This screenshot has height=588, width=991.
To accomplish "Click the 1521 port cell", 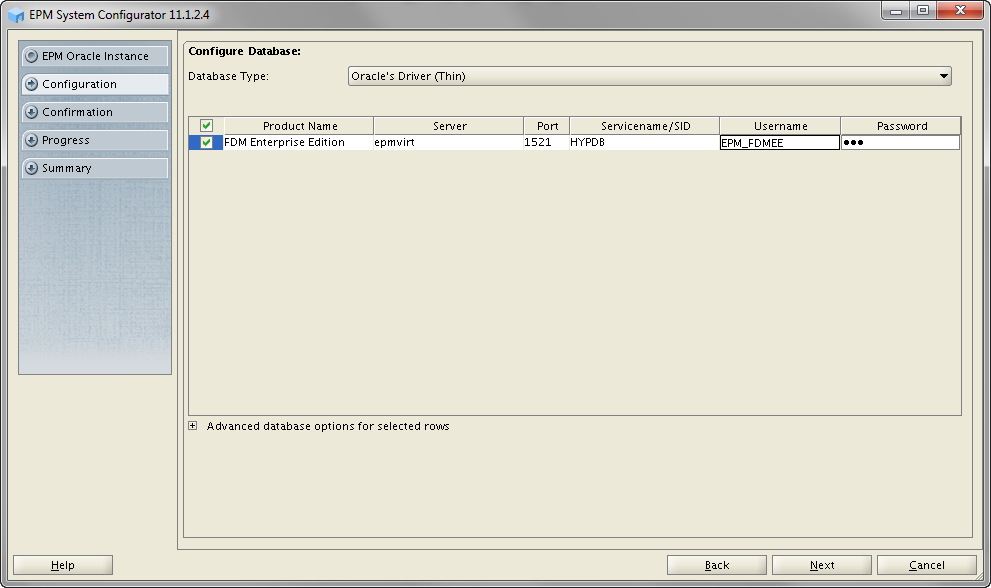I will (546, 142).
